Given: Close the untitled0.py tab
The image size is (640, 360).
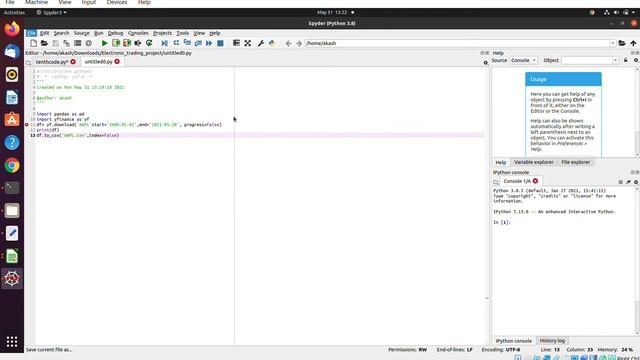Looking at the screenshot, I should pyautogui.click(x=117, y=62).
